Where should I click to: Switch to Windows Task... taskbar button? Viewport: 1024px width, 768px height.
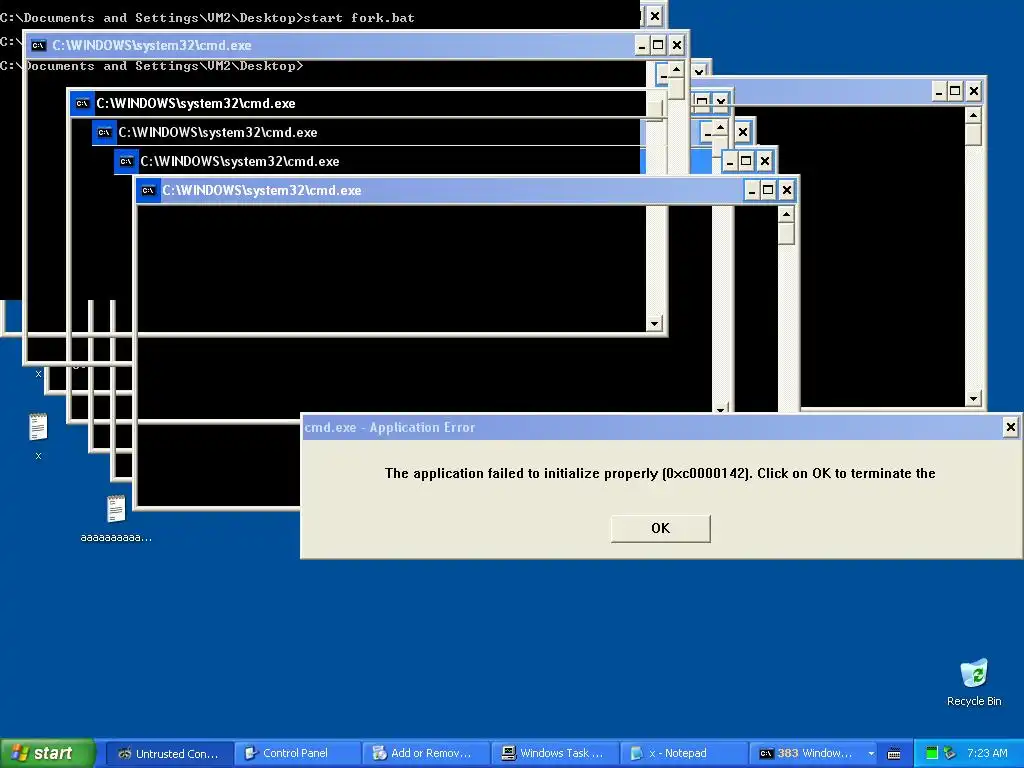[x=554, y=754]
